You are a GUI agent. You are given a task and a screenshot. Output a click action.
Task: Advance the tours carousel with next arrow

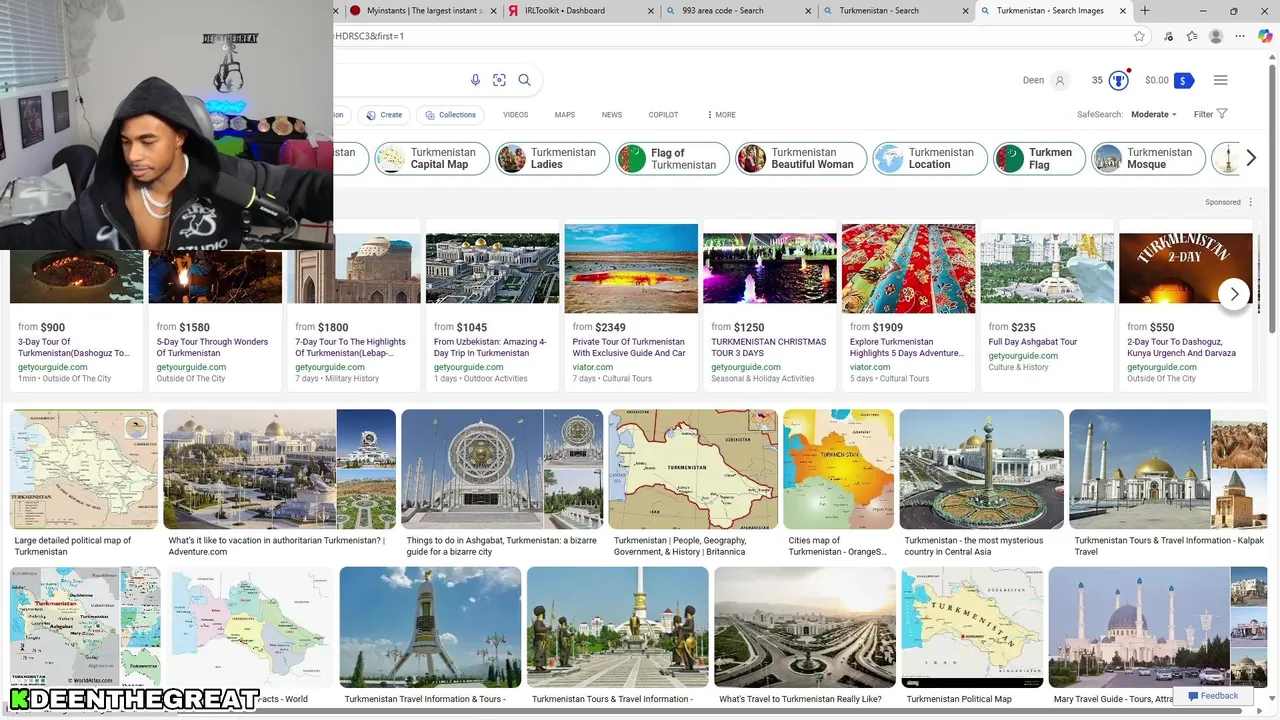click(1234, 294)
